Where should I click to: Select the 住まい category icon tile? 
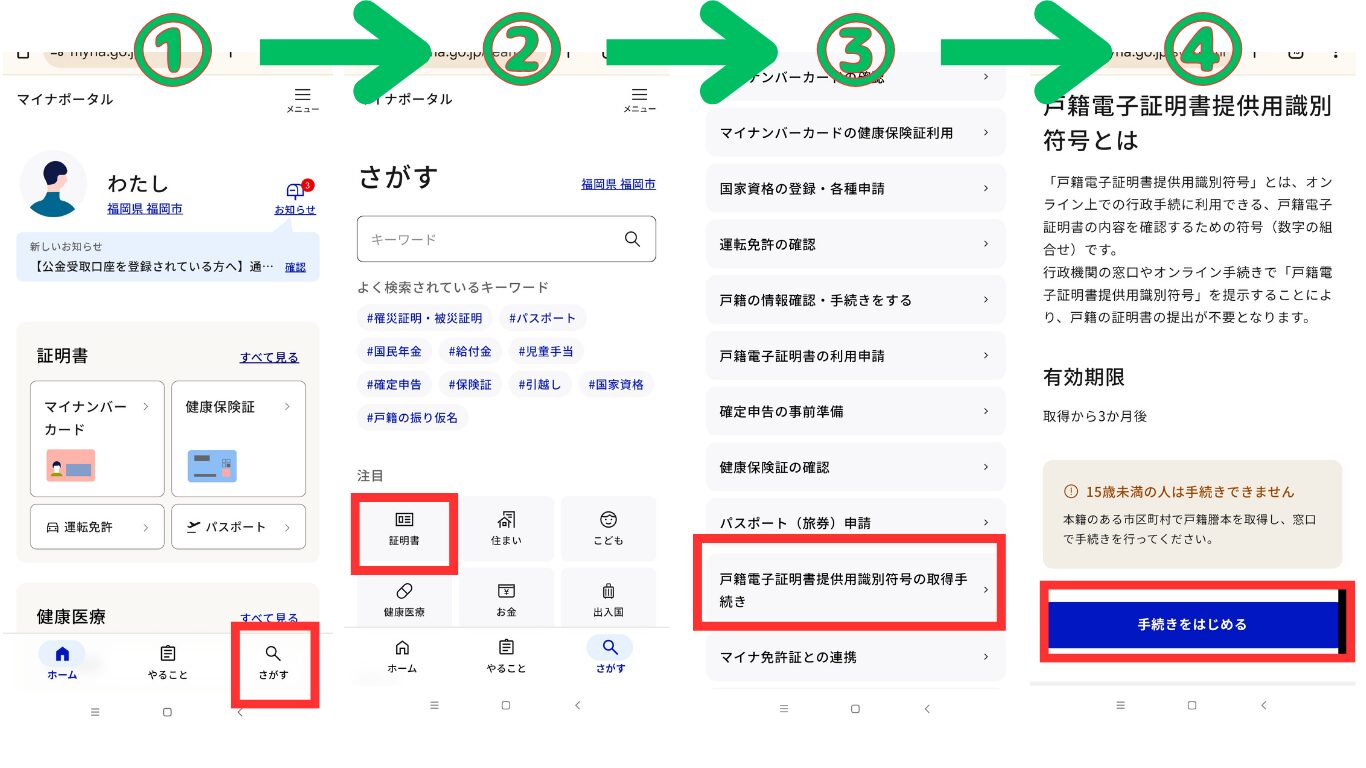pos(506,529)
